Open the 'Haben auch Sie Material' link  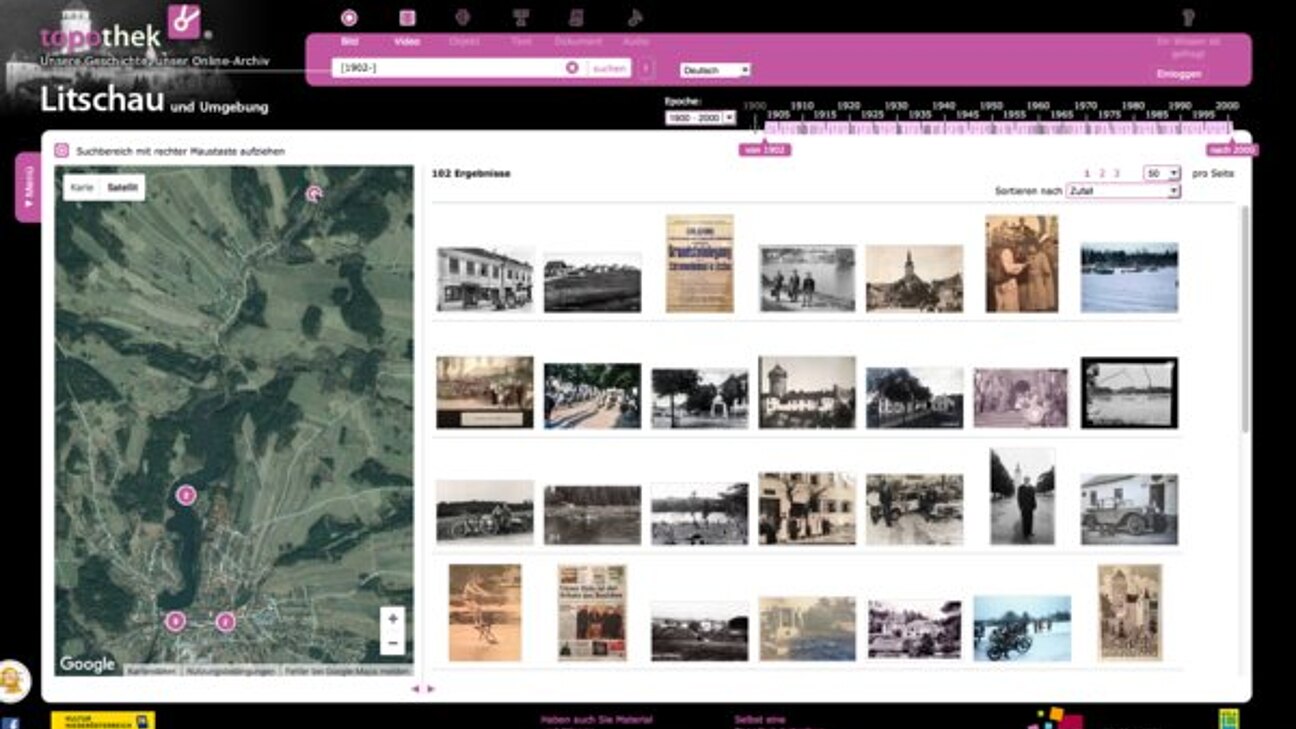coord(596,720)
